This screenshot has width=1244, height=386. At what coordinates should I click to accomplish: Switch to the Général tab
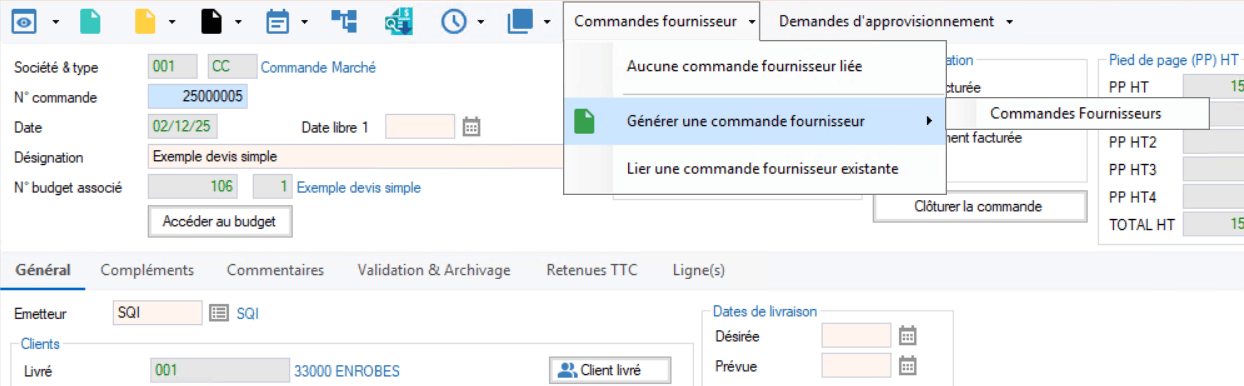coord(43,270)
